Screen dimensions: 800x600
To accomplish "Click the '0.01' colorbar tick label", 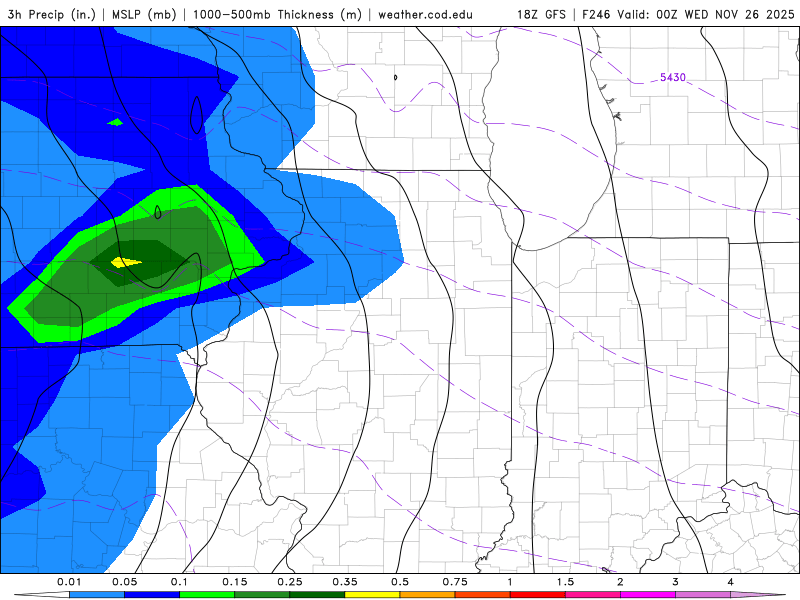I will [x=69, y=582].
